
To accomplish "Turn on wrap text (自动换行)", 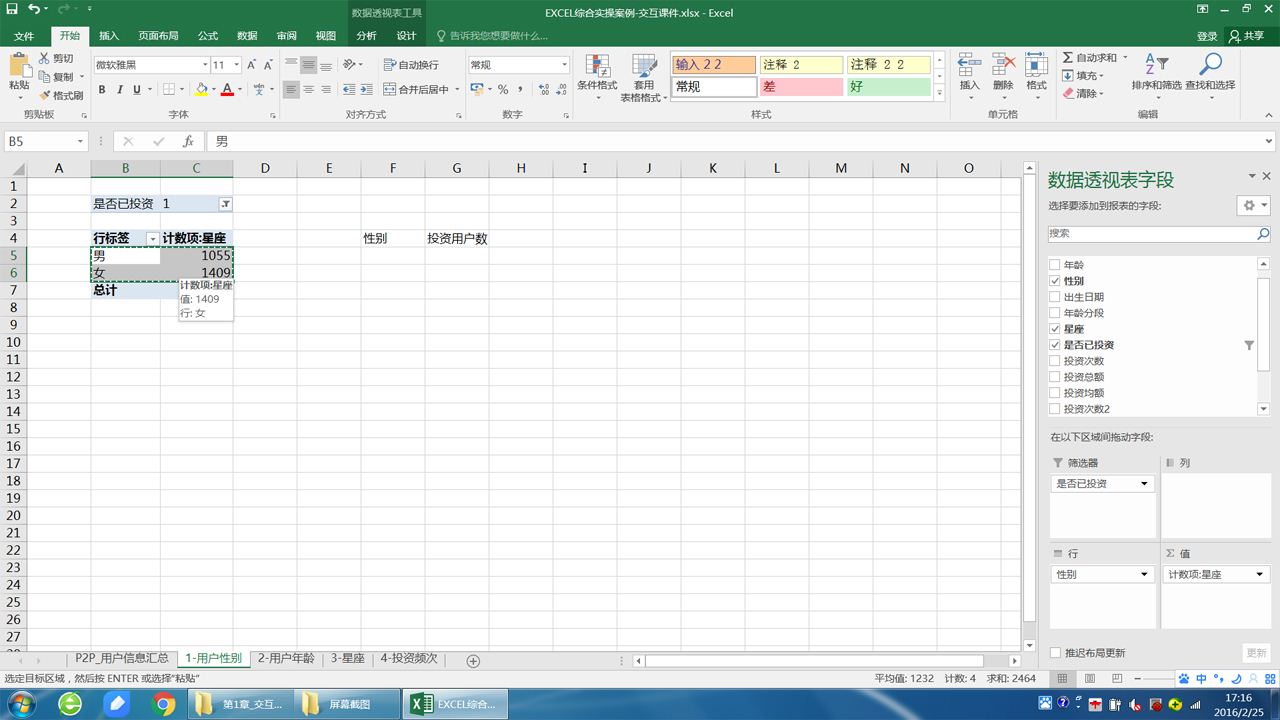I will coord(411,65).
